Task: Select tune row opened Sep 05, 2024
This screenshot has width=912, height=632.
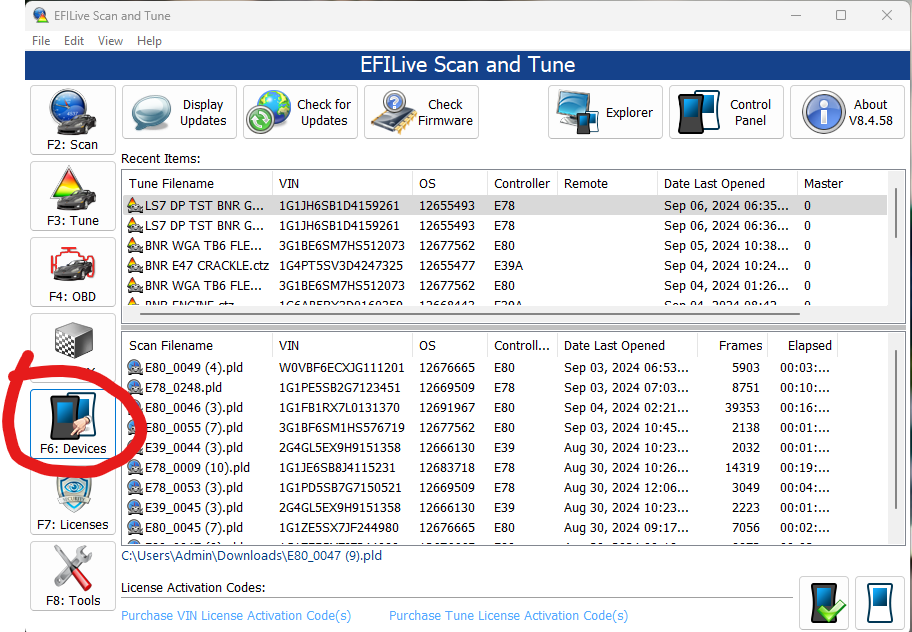Action: (x=505, y=245)
